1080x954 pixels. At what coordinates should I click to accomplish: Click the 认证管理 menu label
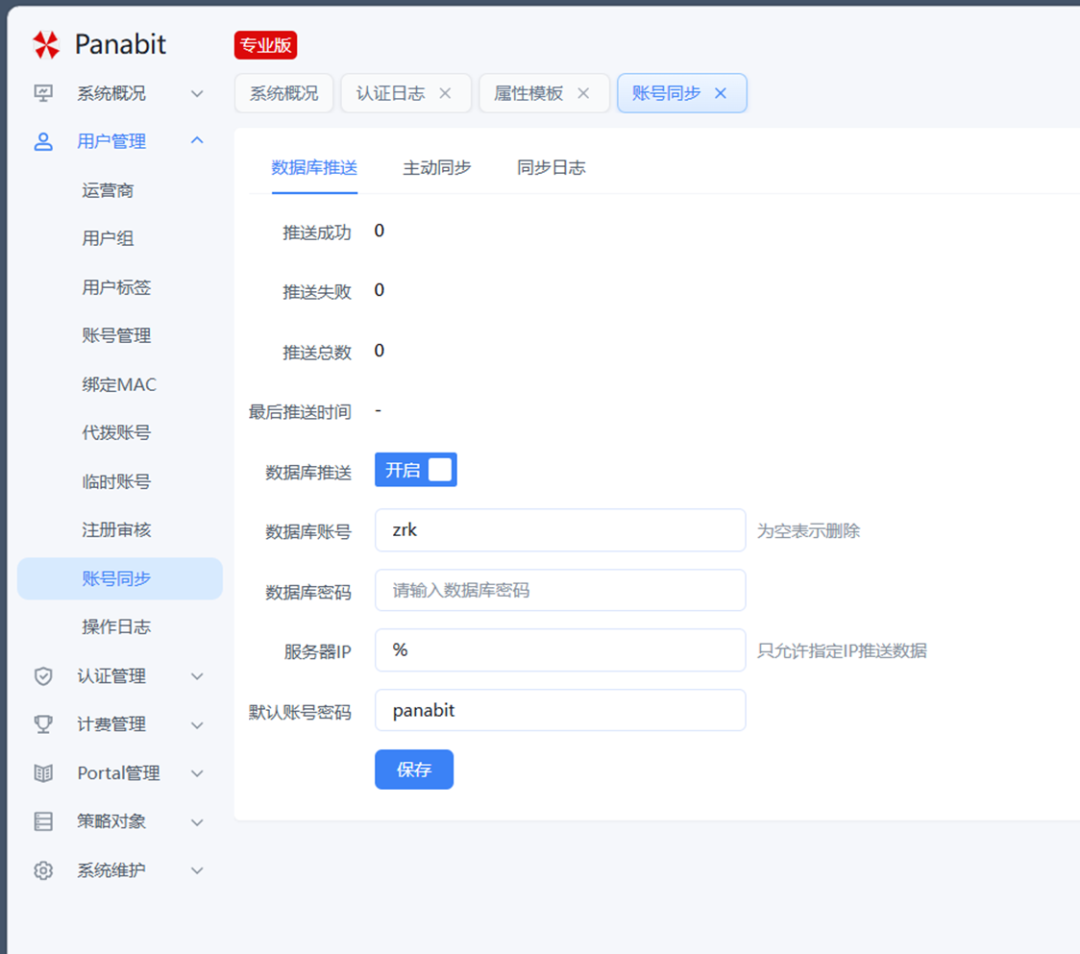112,676
